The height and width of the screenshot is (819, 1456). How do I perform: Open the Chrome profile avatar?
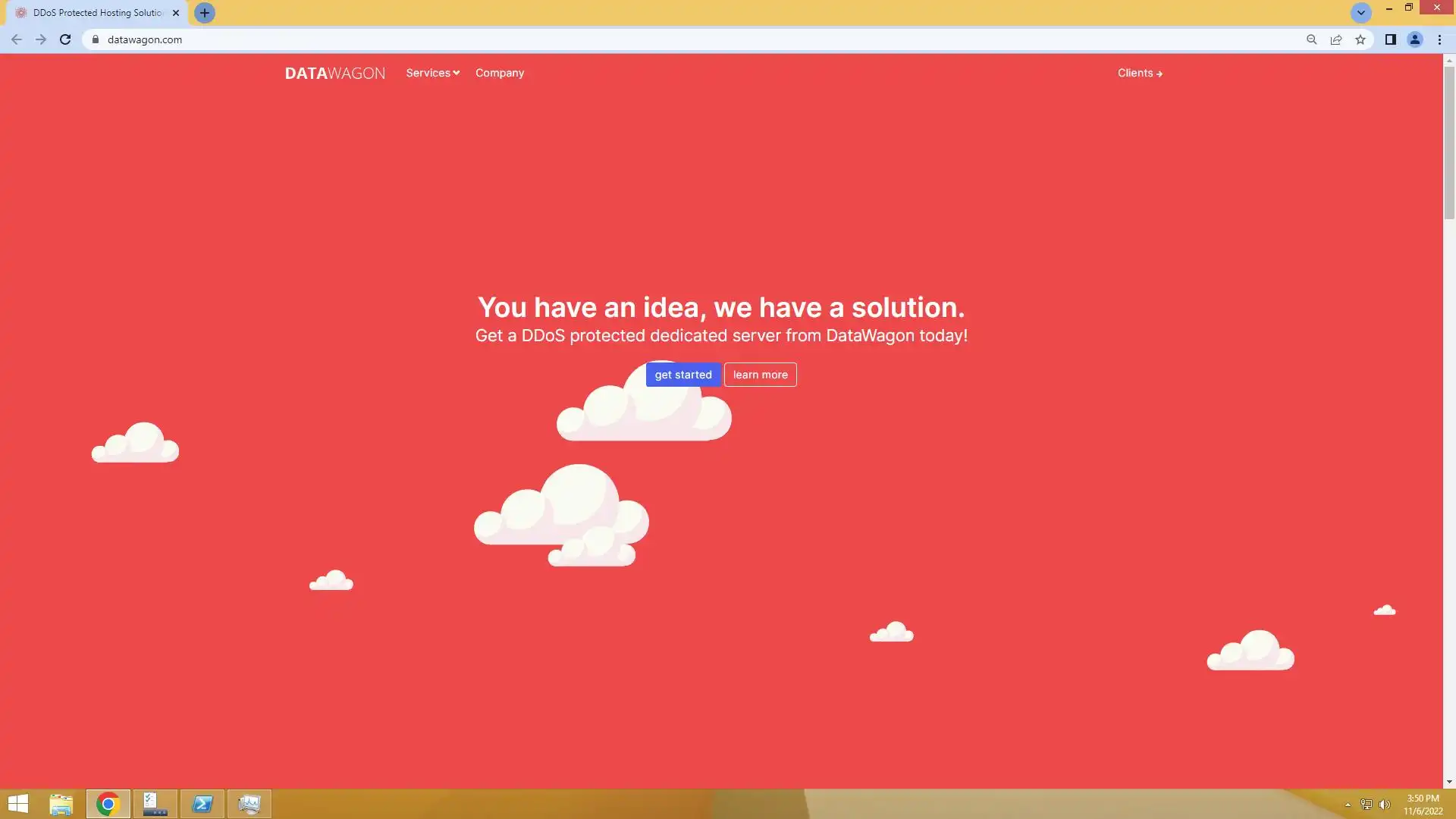point(1414,39)
